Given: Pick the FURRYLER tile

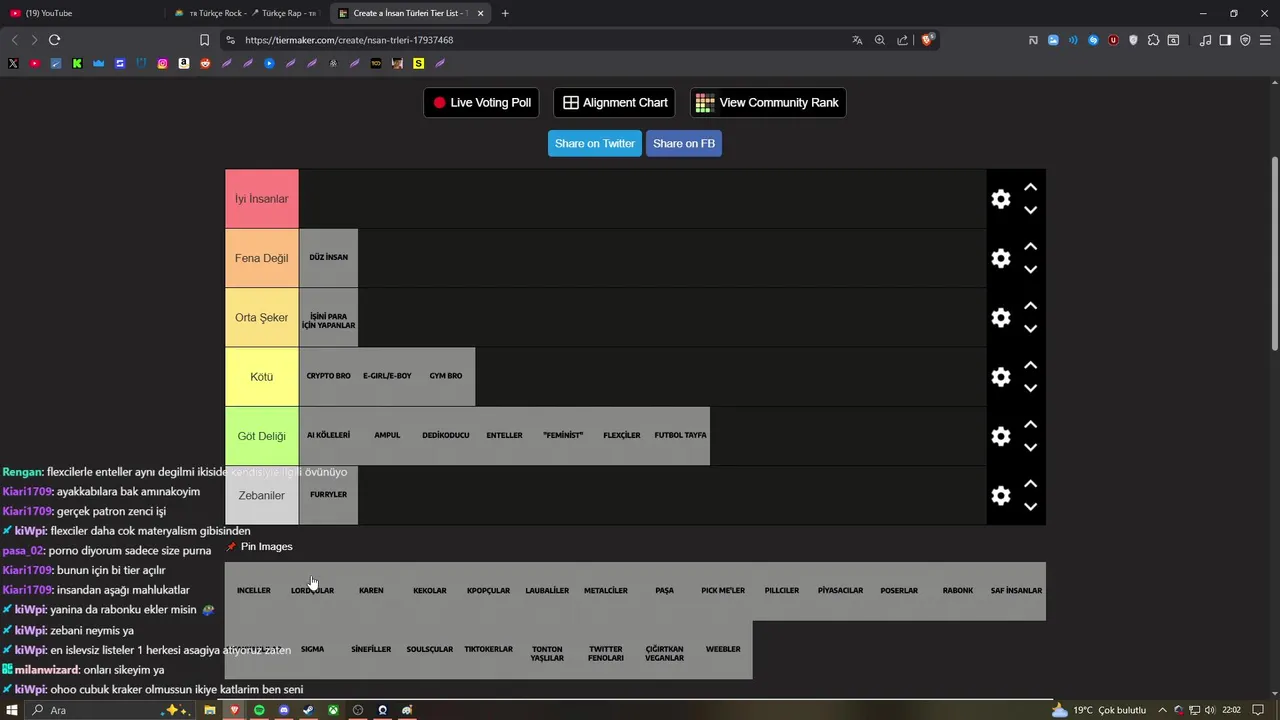Looking at the screenshot, I should coord(328,495).
